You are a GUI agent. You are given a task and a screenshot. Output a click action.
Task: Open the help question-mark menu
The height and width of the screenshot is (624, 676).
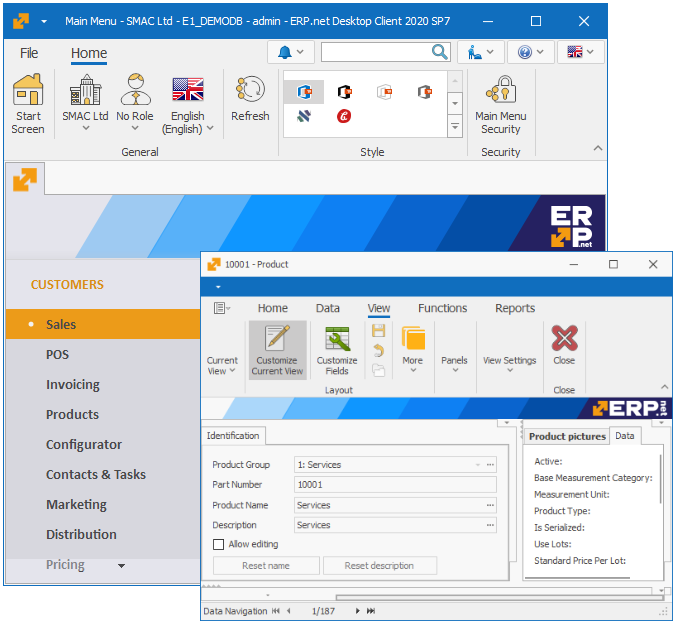[x=530, y=52]
